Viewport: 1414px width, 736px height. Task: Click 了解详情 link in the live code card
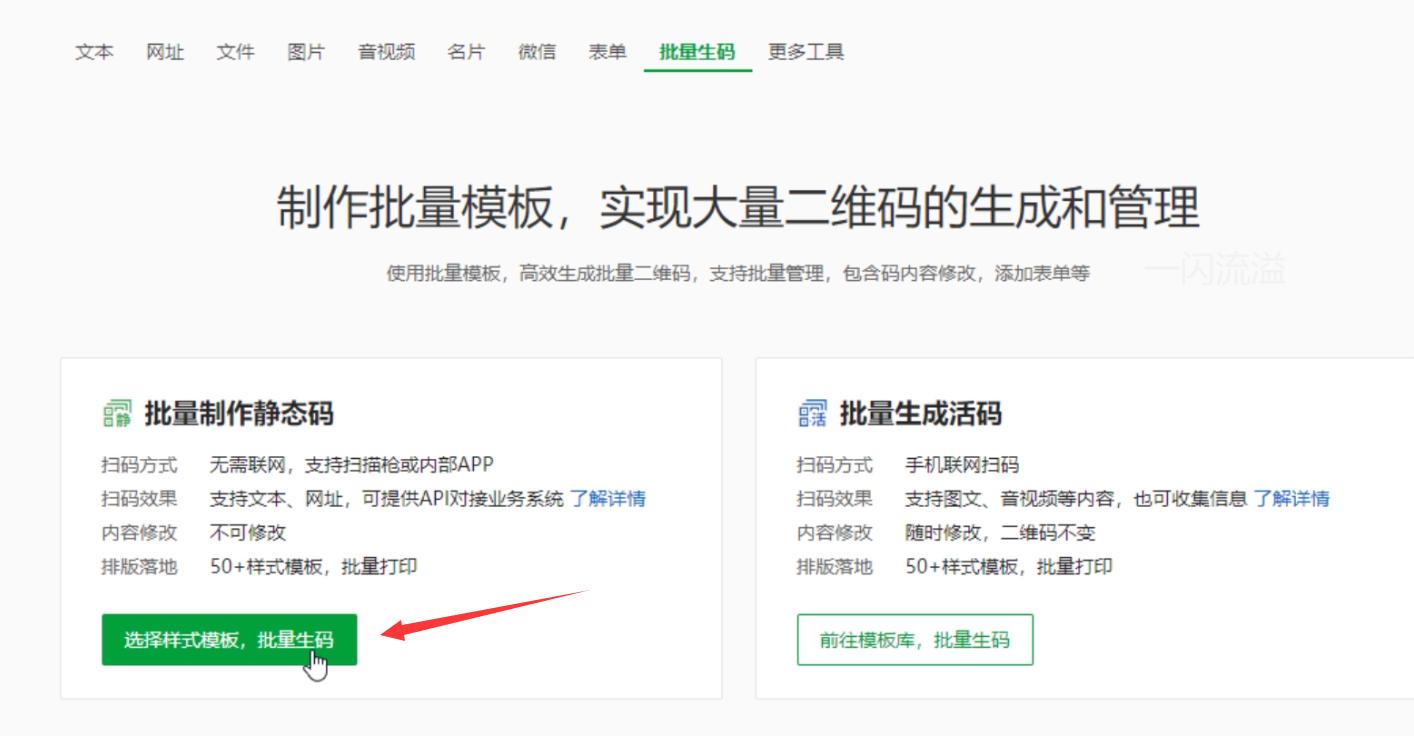1293,498
